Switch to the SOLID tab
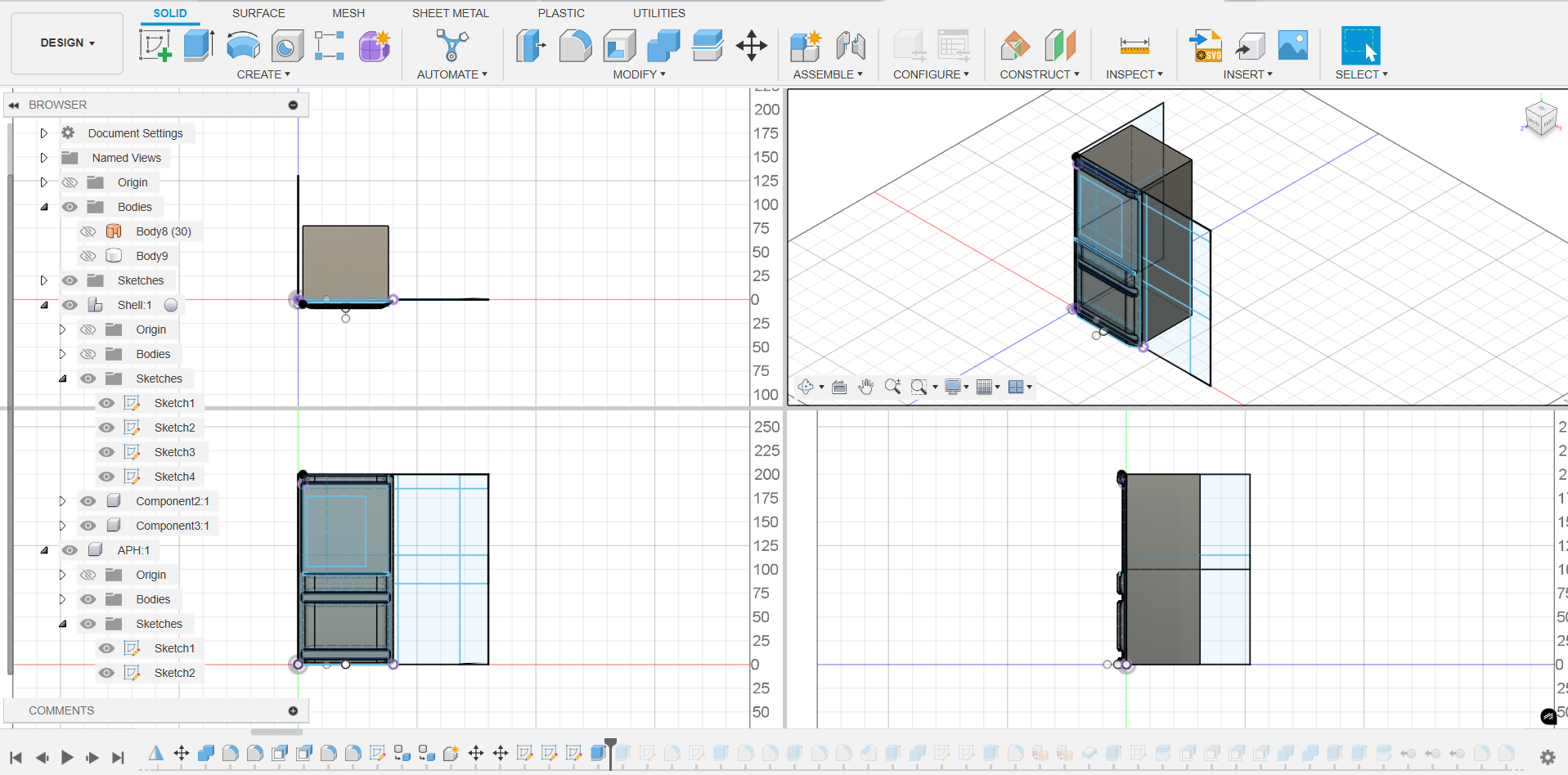The width and height of the screenshot is (1568, 775). (170, 13)
